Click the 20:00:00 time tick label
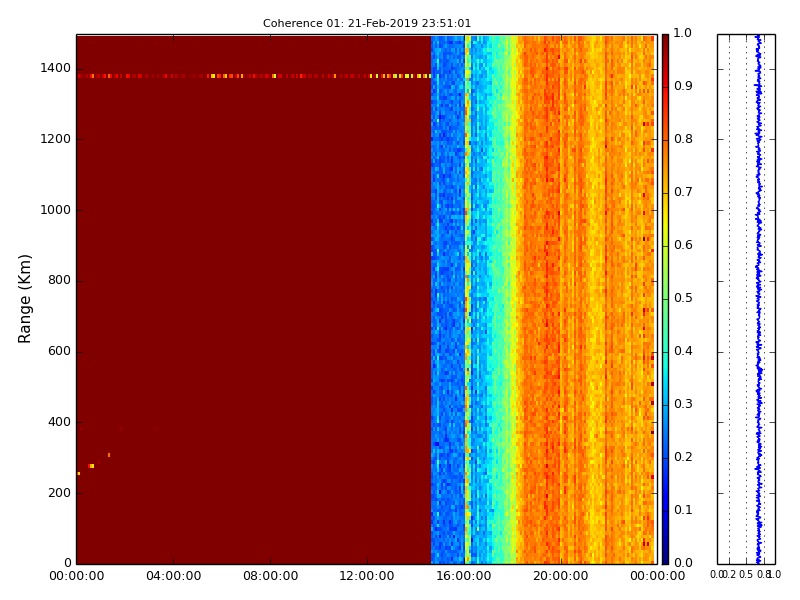Viewport: 800px width, 600px height. click(561, 576)
